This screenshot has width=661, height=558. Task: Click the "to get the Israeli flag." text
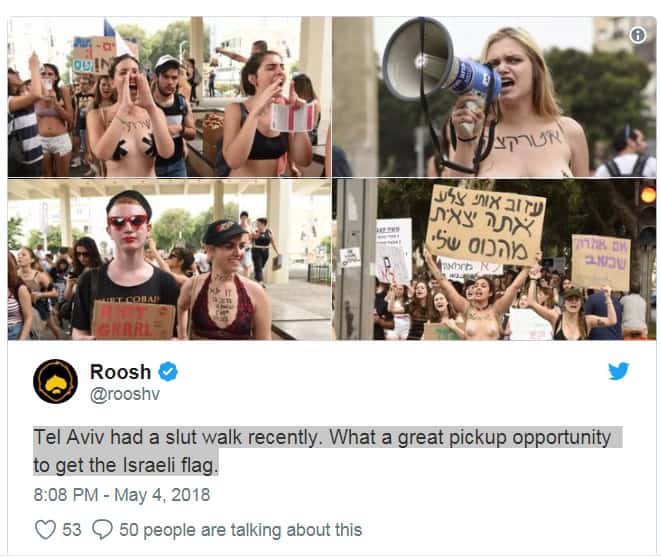[x=126, y=465]
